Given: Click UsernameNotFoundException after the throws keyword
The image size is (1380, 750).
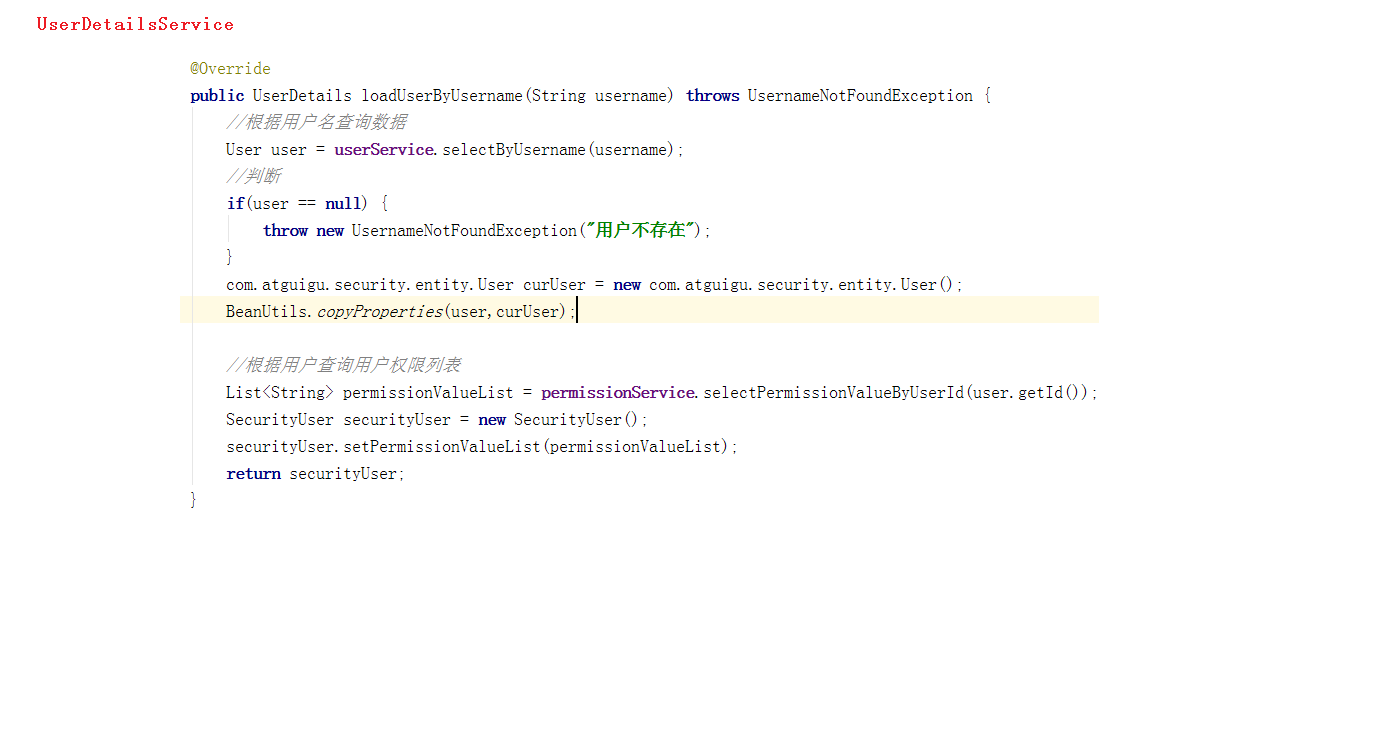Looking at the screenshot, I should (x=859, y=96).
